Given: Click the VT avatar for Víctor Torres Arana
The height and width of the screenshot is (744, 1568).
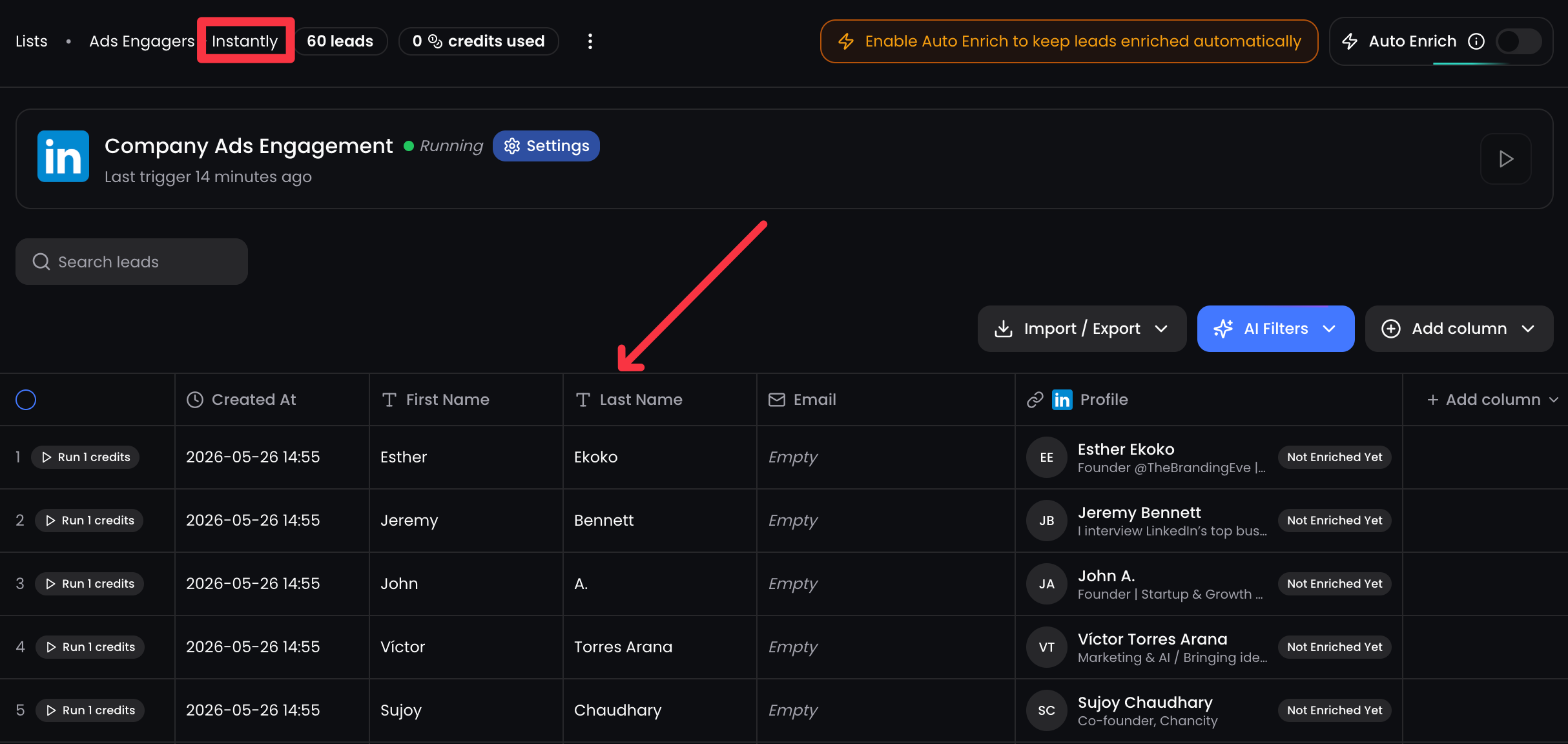Looking at the screenshot, I should coord(1046,647).
